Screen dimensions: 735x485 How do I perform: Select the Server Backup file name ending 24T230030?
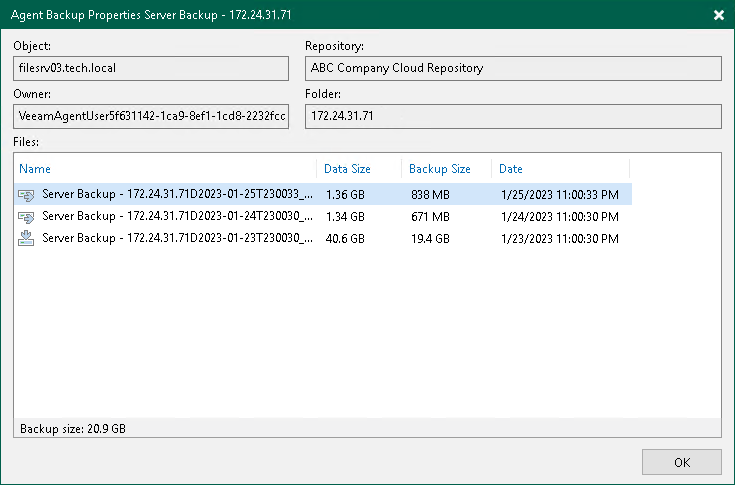[178, 216]
